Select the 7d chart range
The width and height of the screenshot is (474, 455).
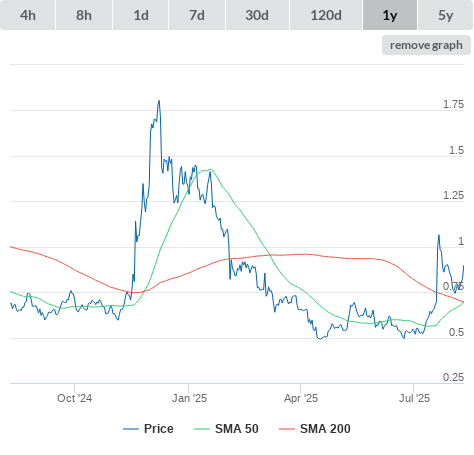pos(197,15)
